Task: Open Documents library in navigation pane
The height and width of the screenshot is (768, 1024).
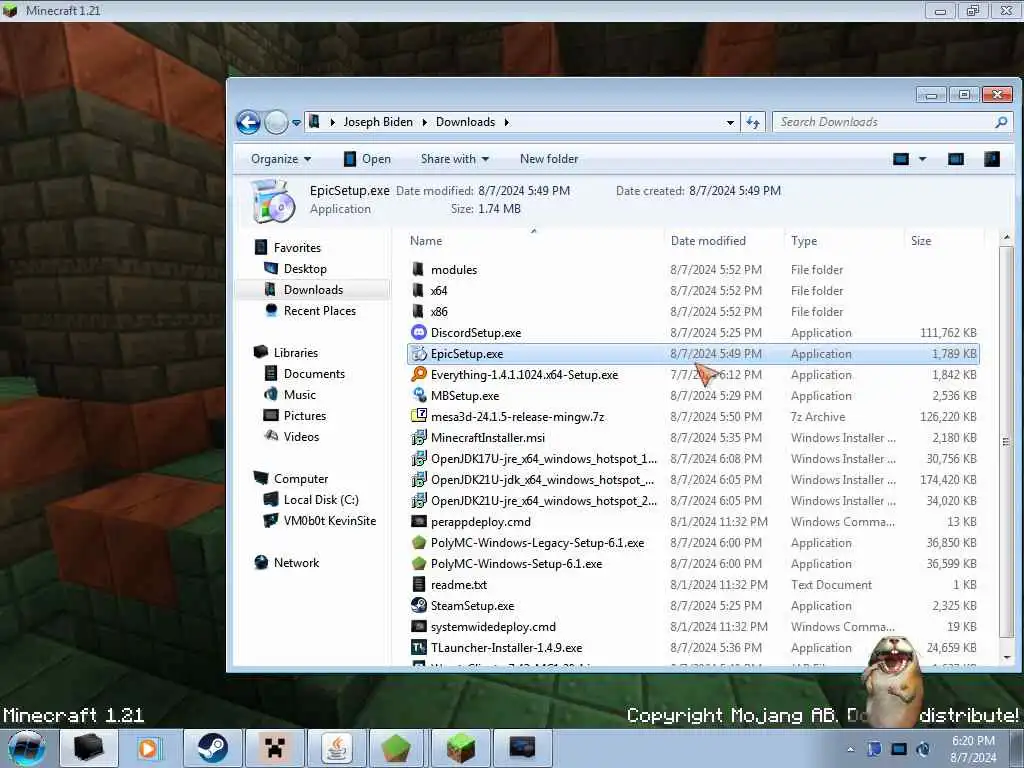Action: pos(314,374)
